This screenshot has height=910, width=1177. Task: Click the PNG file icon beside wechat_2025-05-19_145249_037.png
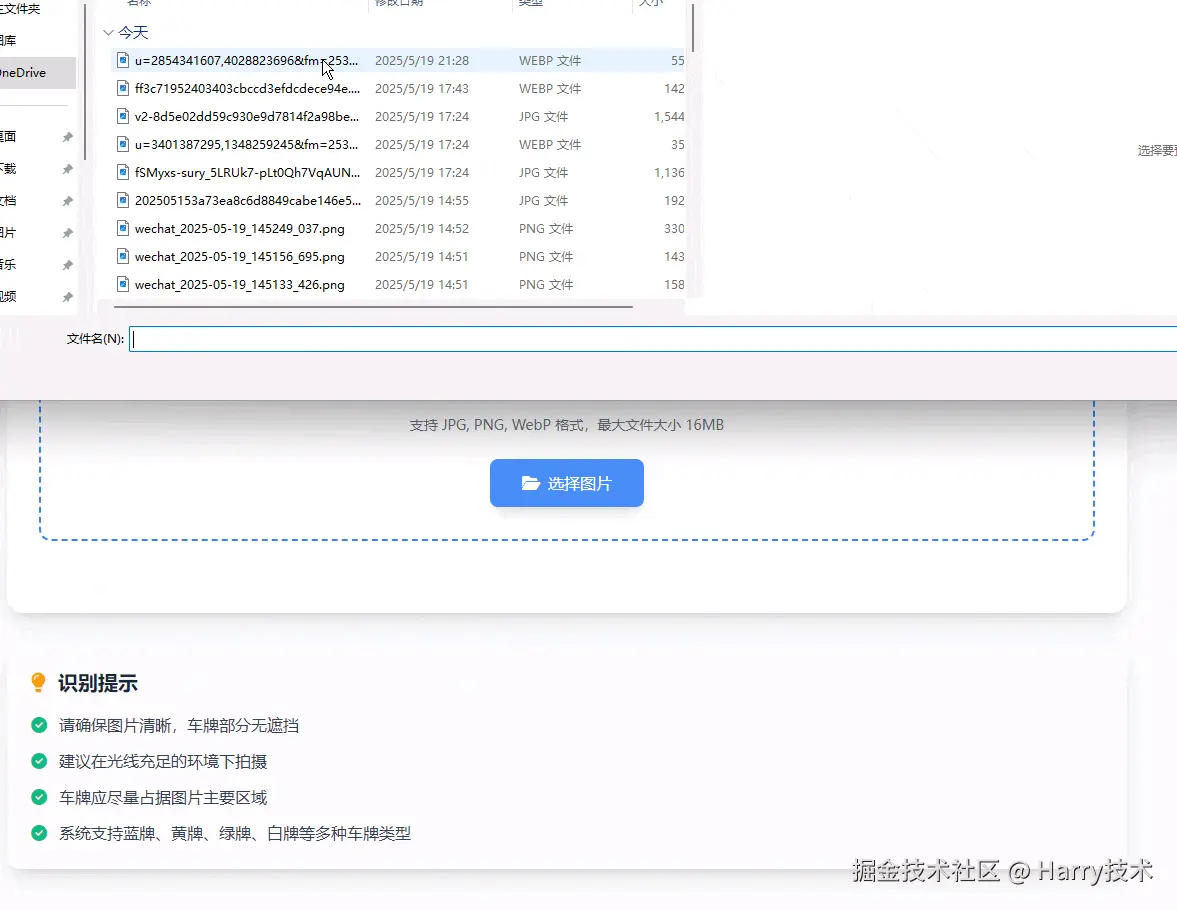122,228
